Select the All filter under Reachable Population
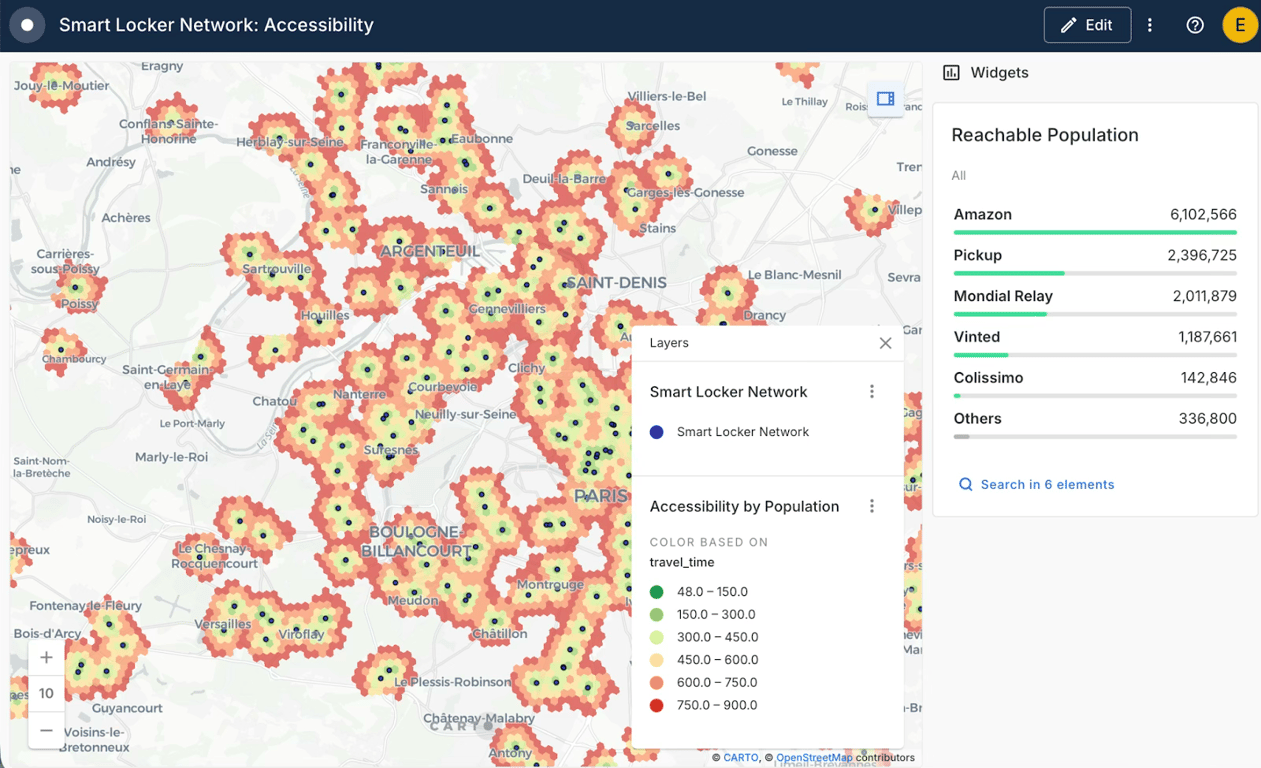Viewport: 1261px width, 768px height. [958, 175]
